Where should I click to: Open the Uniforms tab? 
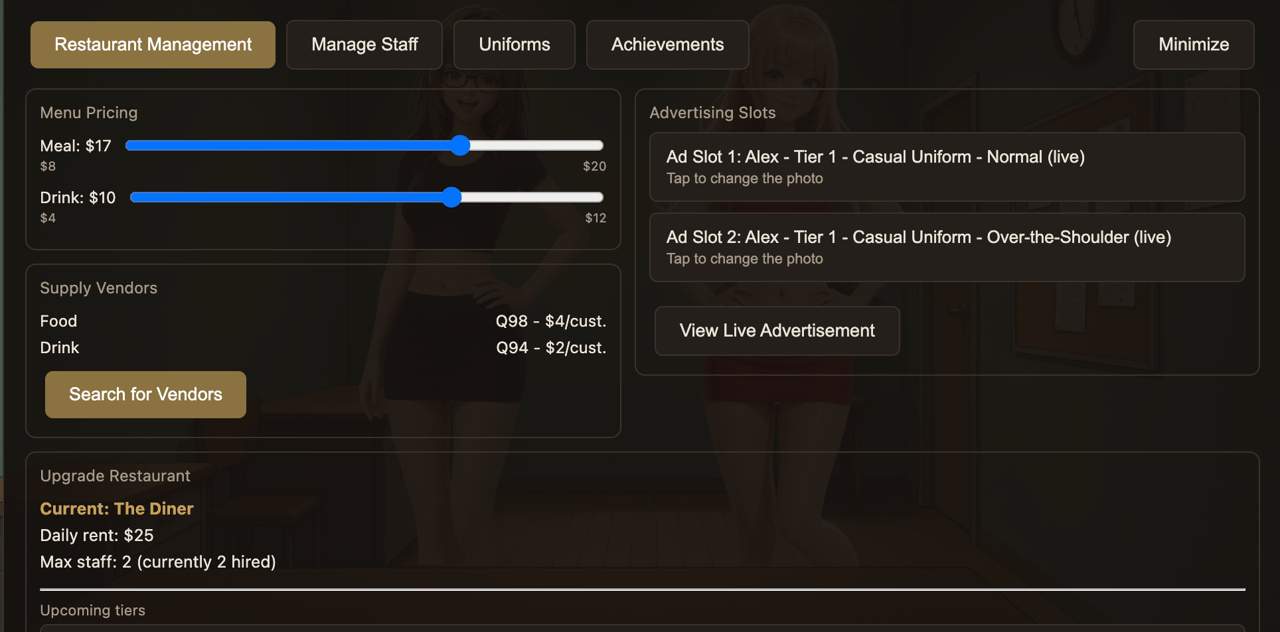pyautogui.click(x=514, y=45)
